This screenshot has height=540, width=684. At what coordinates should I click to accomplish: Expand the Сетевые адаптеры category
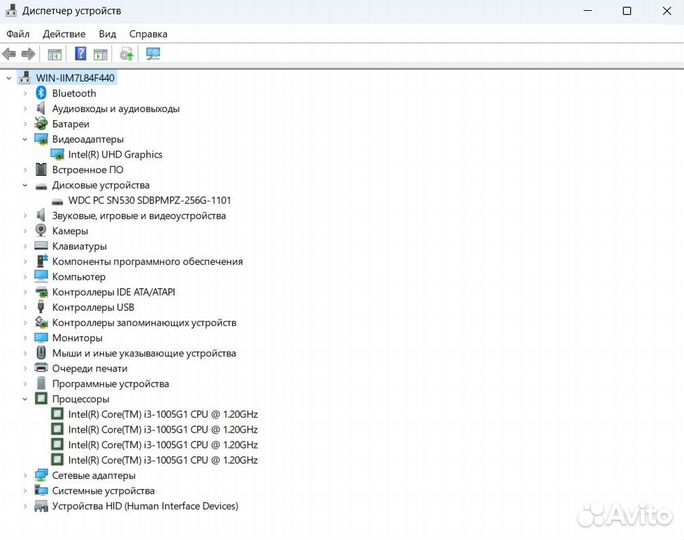coord(25,475)
